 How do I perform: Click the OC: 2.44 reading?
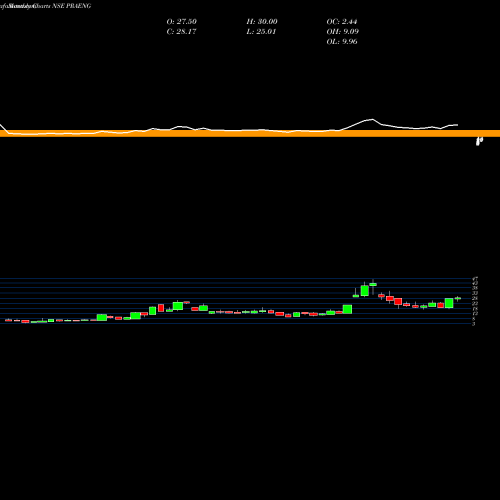[x=342, y=22]
